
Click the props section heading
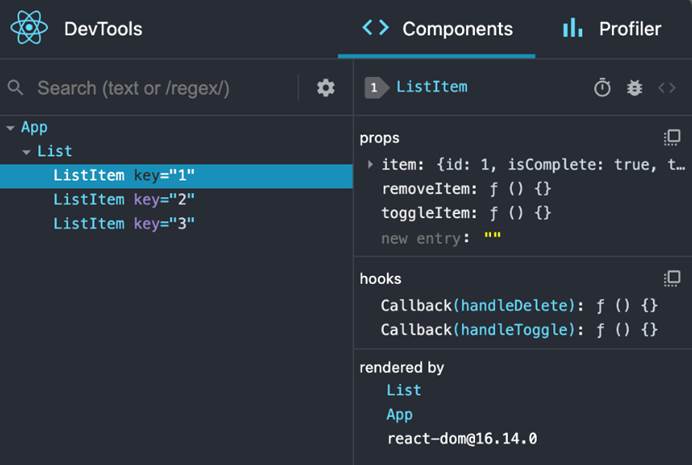point(380,138)
